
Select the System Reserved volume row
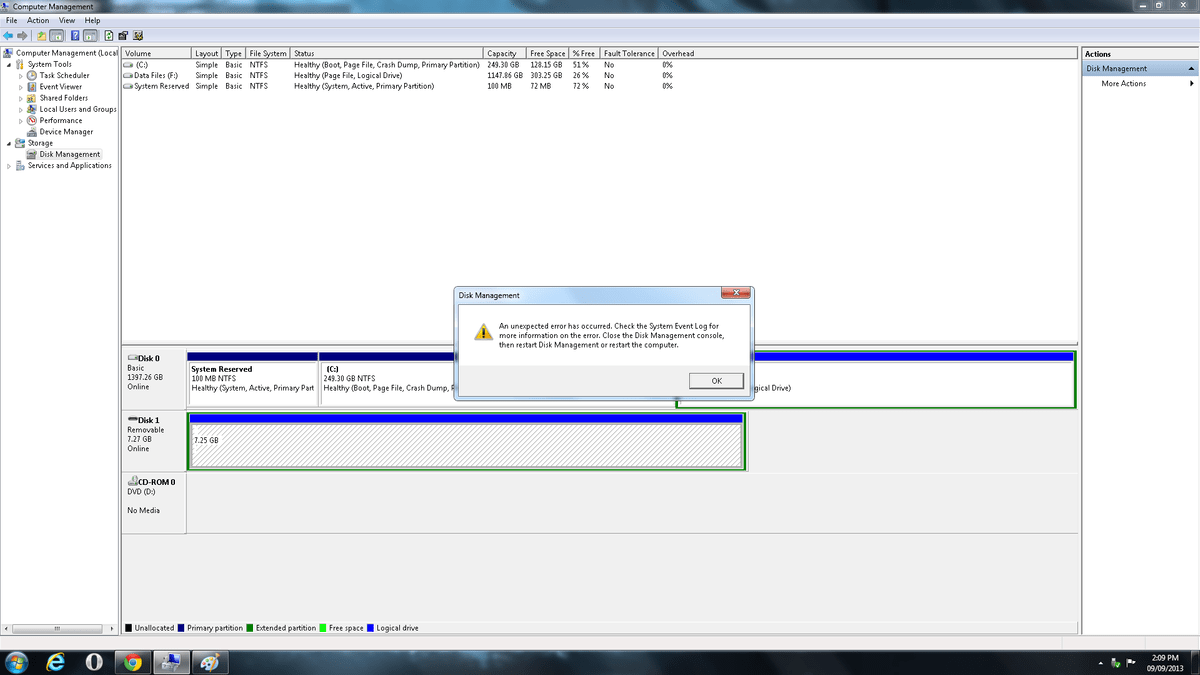click(x=398, y=86)
